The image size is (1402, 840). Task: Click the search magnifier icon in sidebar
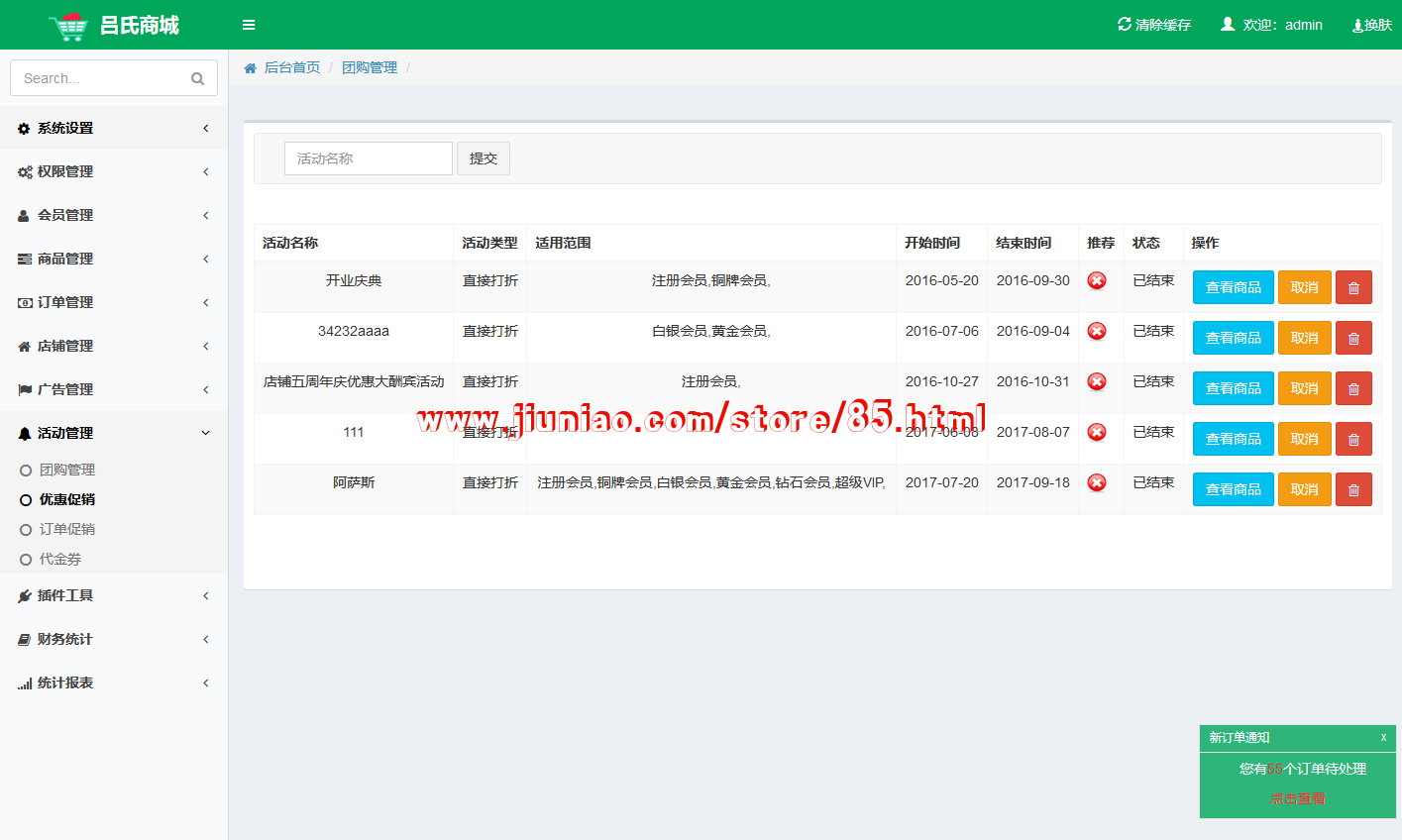pos(197,79)
